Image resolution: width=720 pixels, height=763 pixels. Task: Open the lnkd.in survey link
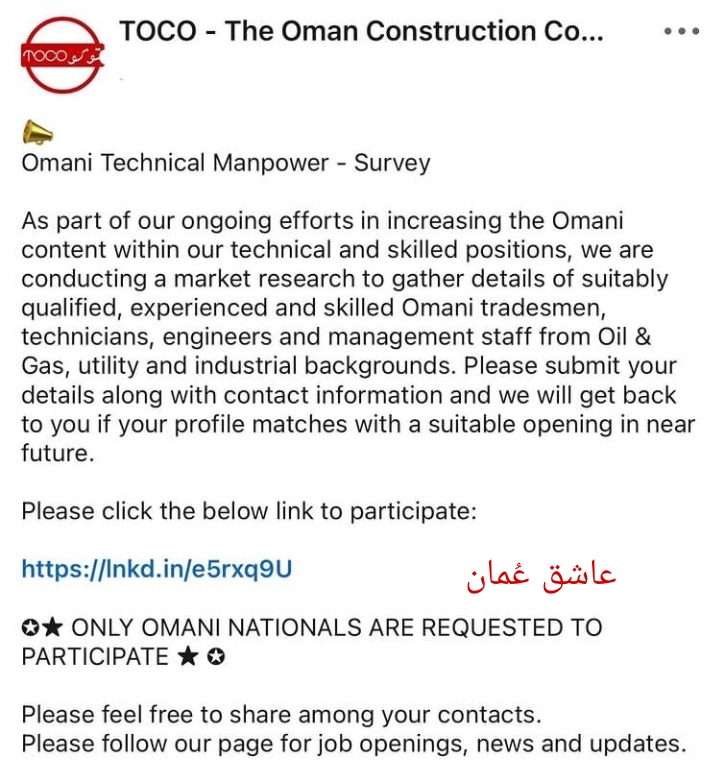[x=157, y=569]
